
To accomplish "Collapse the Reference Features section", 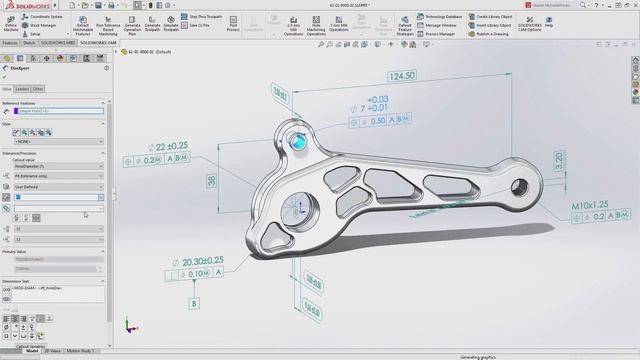I will click(103, 103).
